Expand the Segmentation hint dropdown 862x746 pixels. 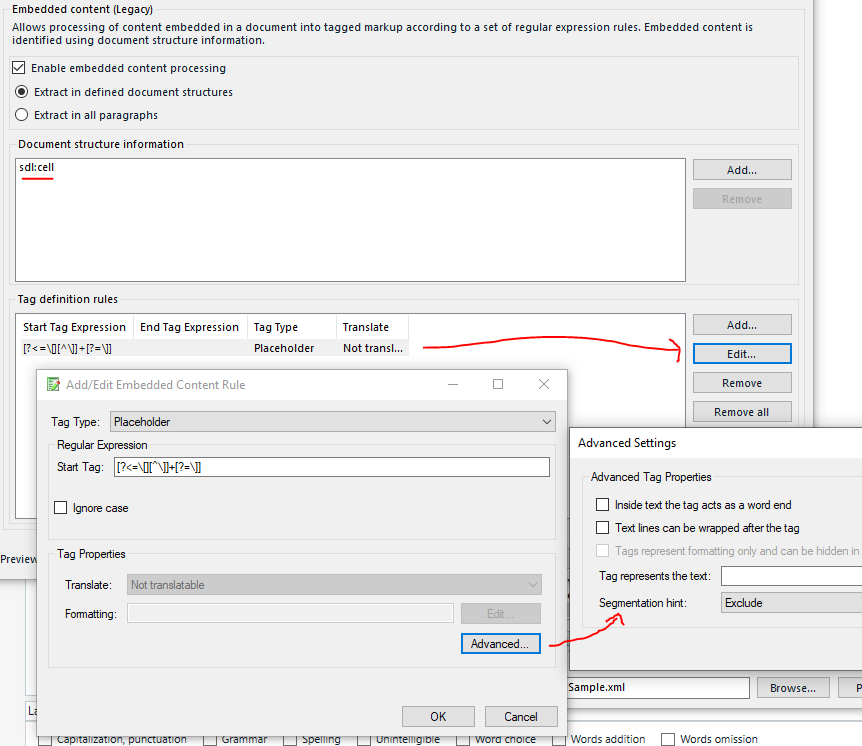point(790,603)
